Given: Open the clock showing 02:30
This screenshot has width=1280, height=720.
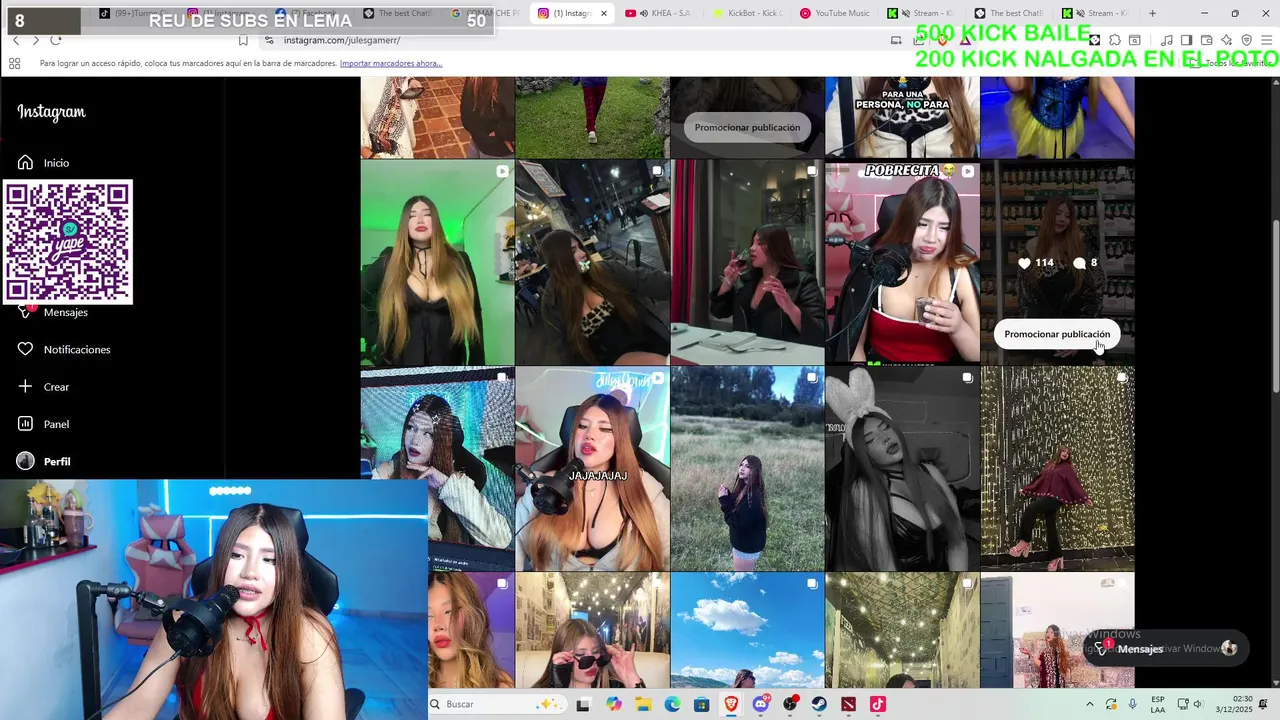Looking at the screenshot, I should (1233, 704).
